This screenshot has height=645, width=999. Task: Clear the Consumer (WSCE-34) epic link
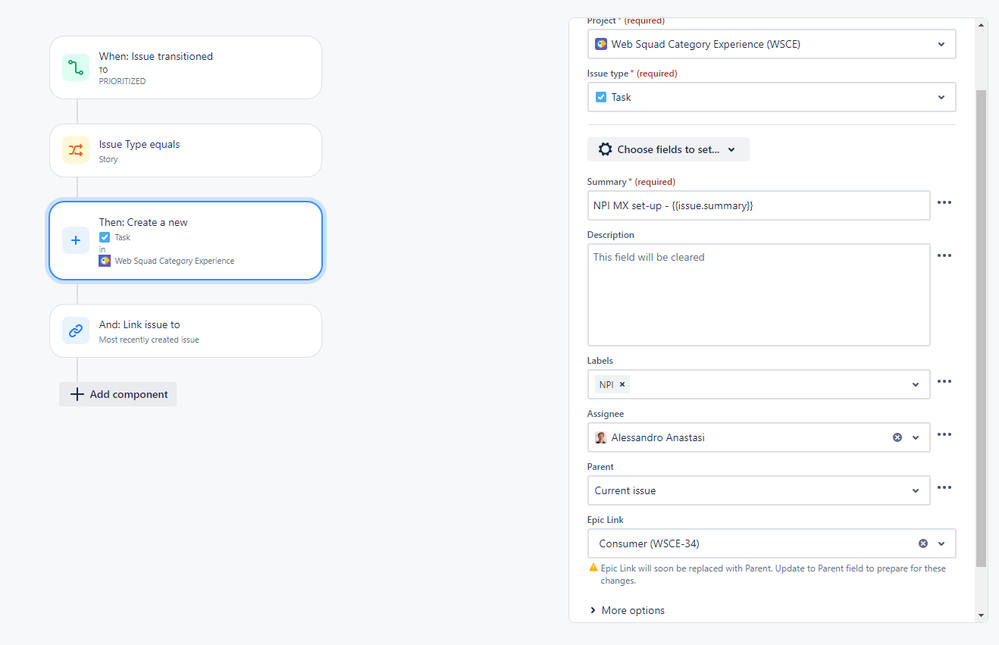tap(923, 543)
